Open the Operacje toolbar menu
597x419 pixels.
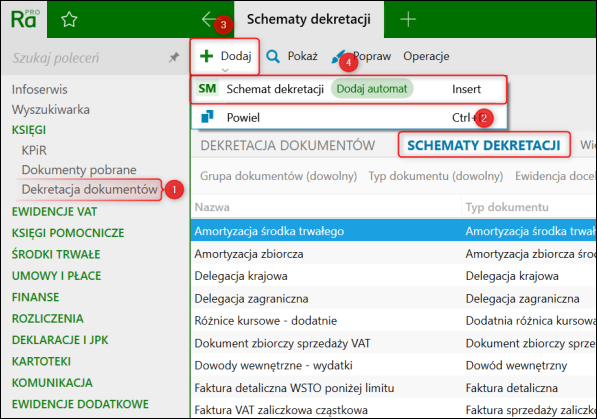[x=426, y=56]
